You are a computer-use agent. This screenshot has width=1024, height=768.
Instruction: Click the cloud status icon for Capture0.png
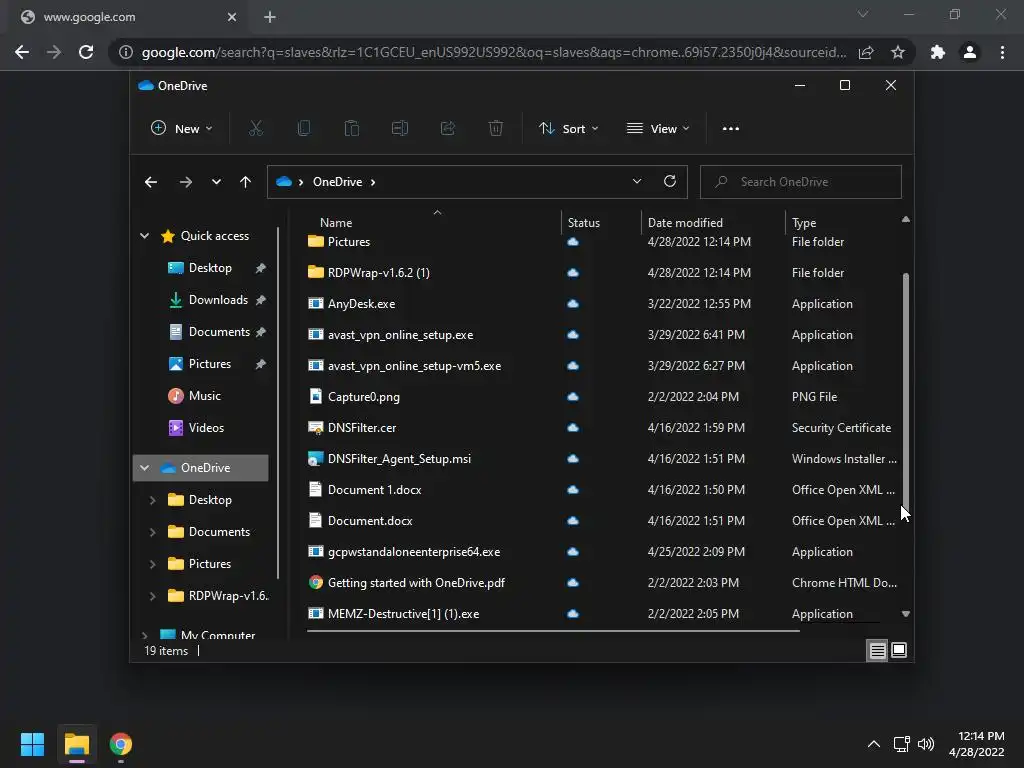(x=573, y=396)
